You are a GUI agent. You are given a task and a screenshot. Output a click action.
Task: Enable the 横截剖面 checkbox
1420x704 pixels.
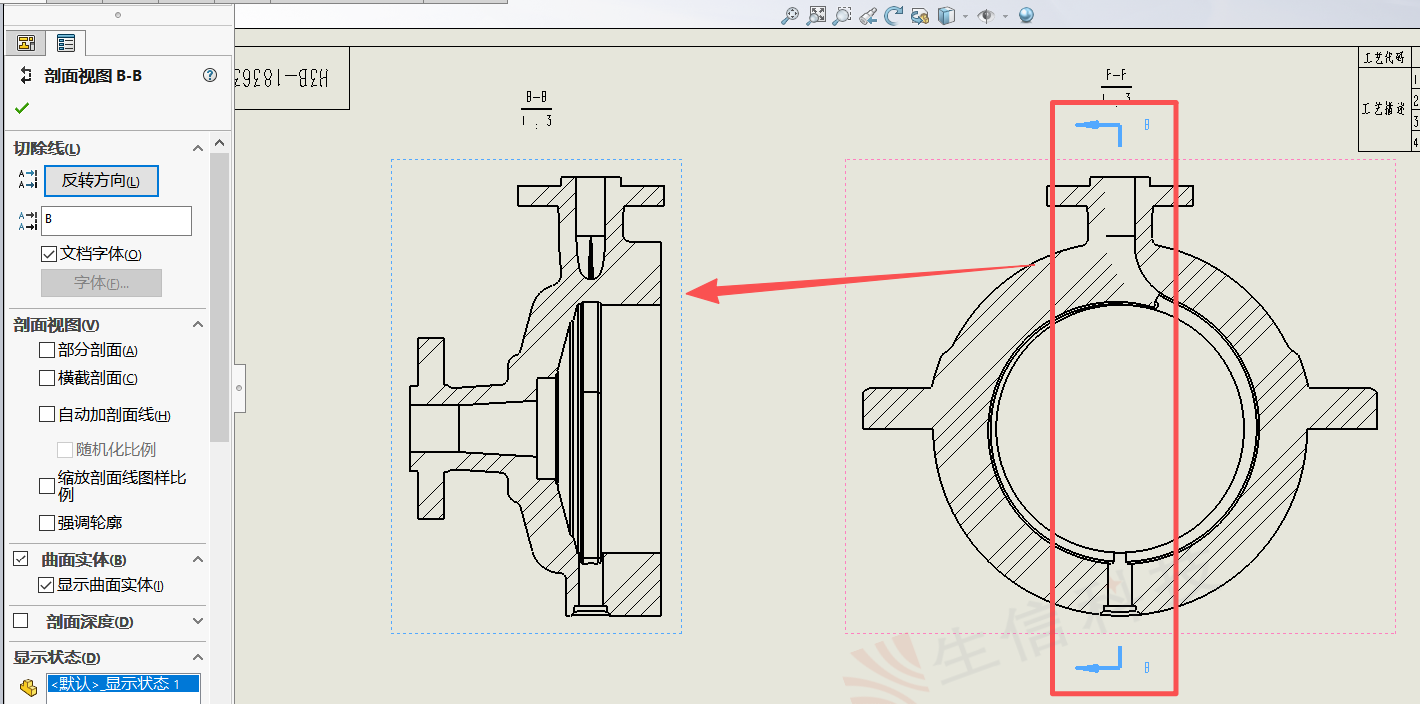pyautogui.click(x=46, y=378)
